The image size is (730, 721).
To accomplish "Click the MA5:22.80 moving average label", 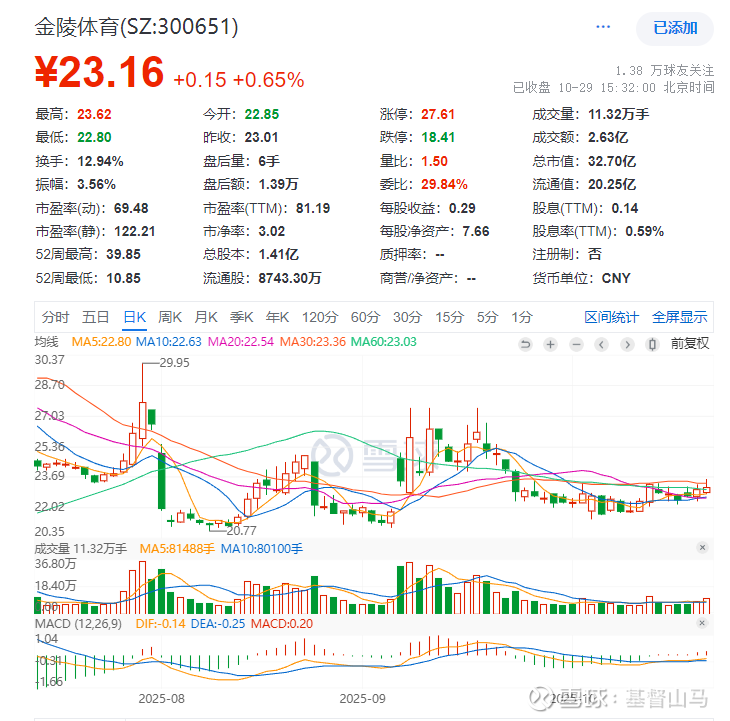I will tap(101, 342).
